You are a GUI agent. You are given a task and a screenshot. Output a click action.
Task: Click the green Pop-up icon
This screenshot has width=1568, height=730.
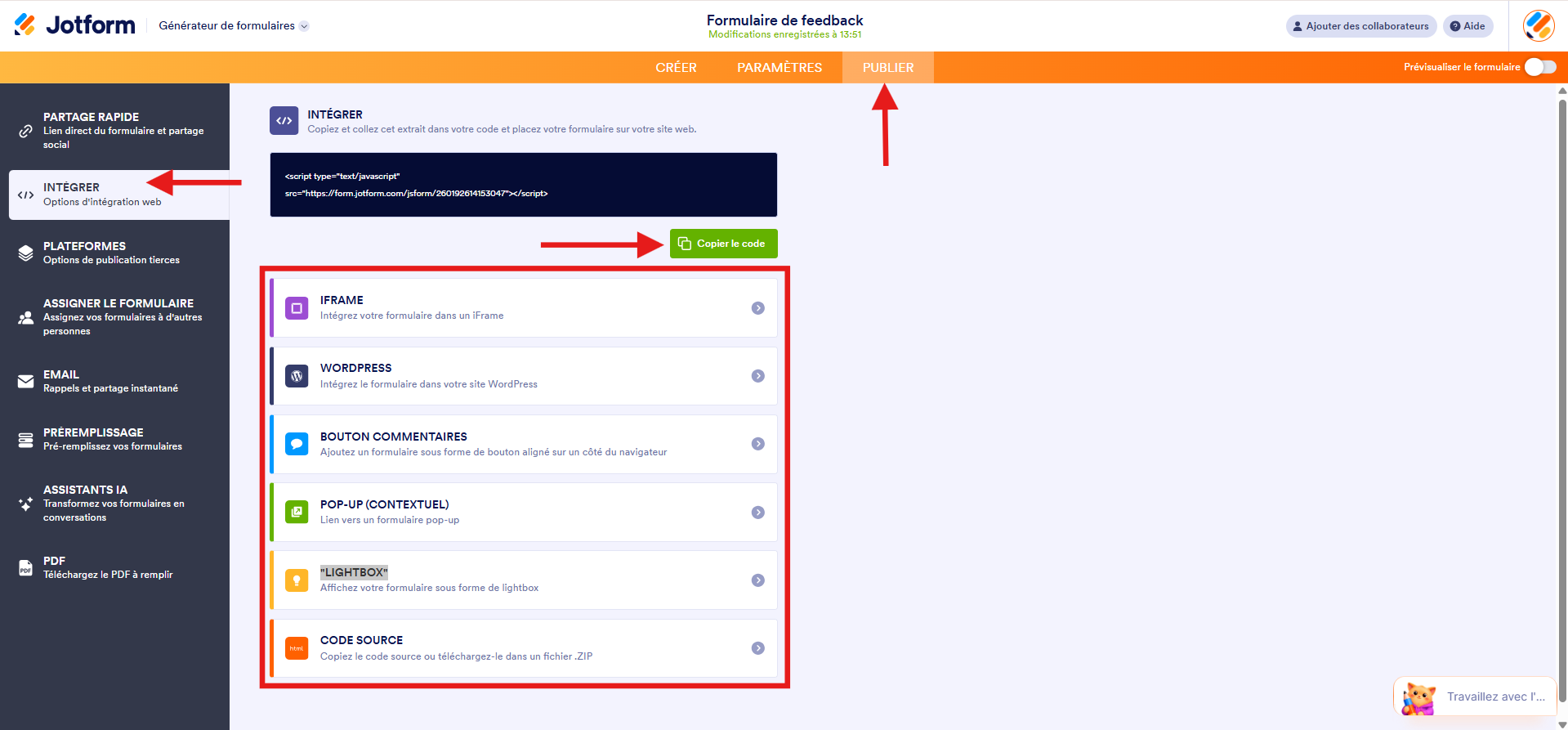coord(297,513)
